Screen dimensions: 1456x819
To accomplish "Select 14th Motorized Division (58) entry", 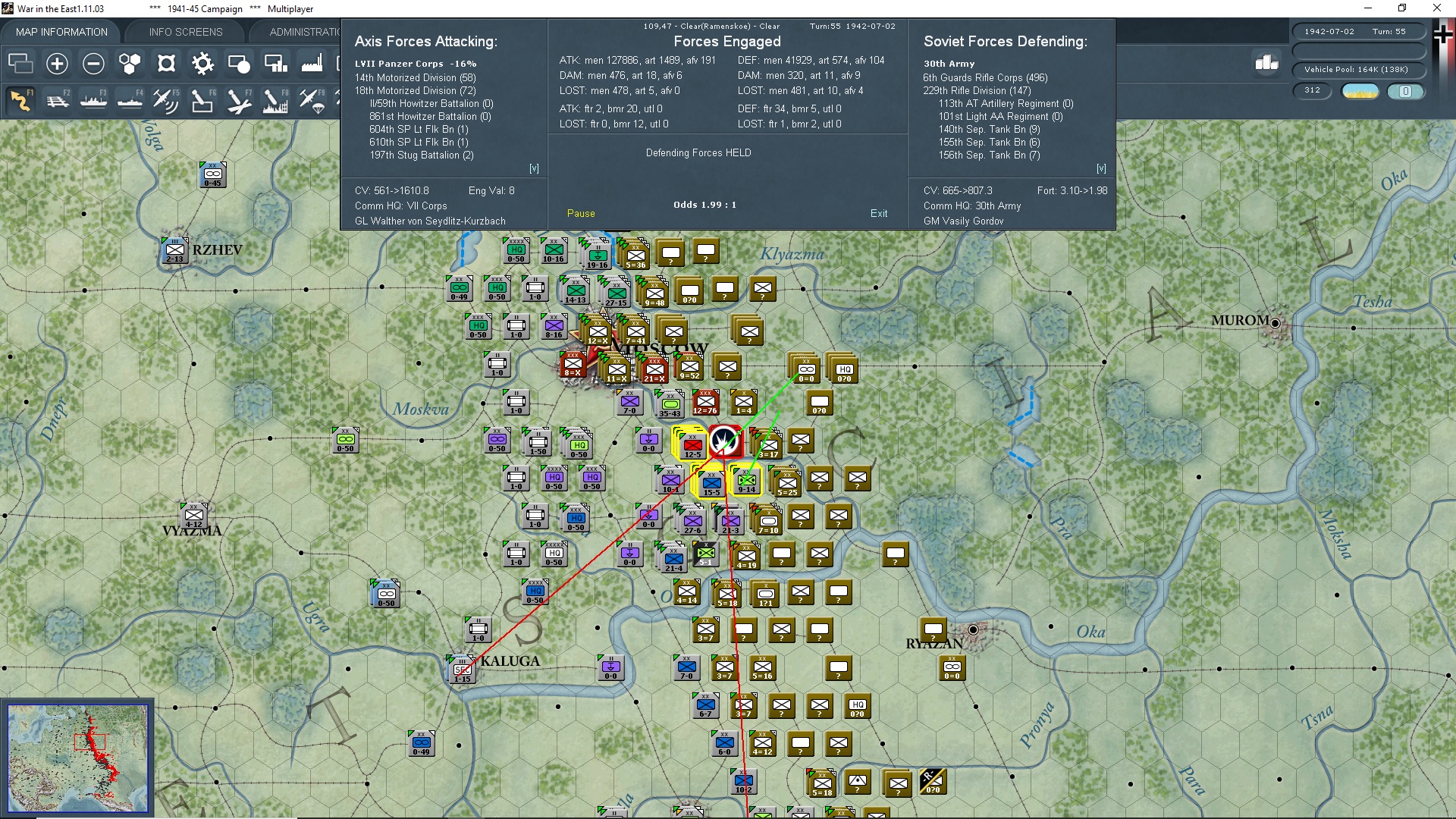I will coord(416,77).
